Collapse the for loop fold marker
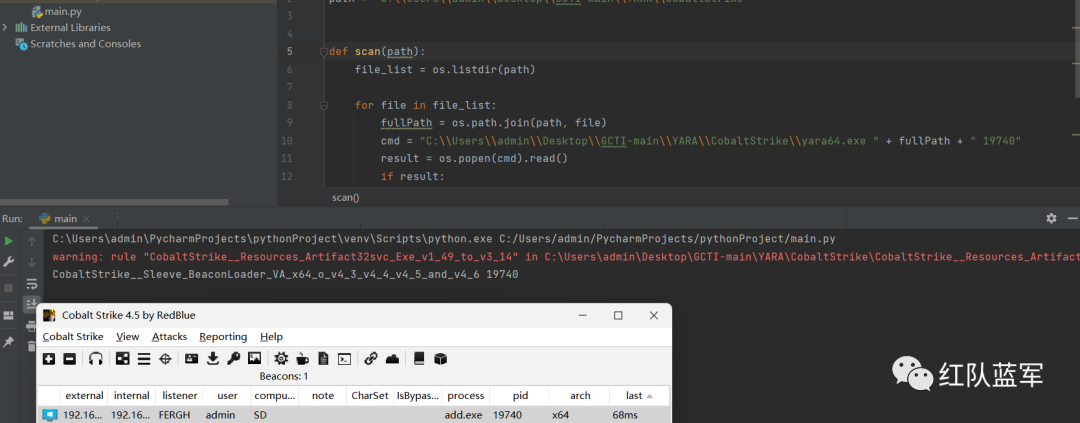This screenshot has height=423, width=1080. point(323,105)
